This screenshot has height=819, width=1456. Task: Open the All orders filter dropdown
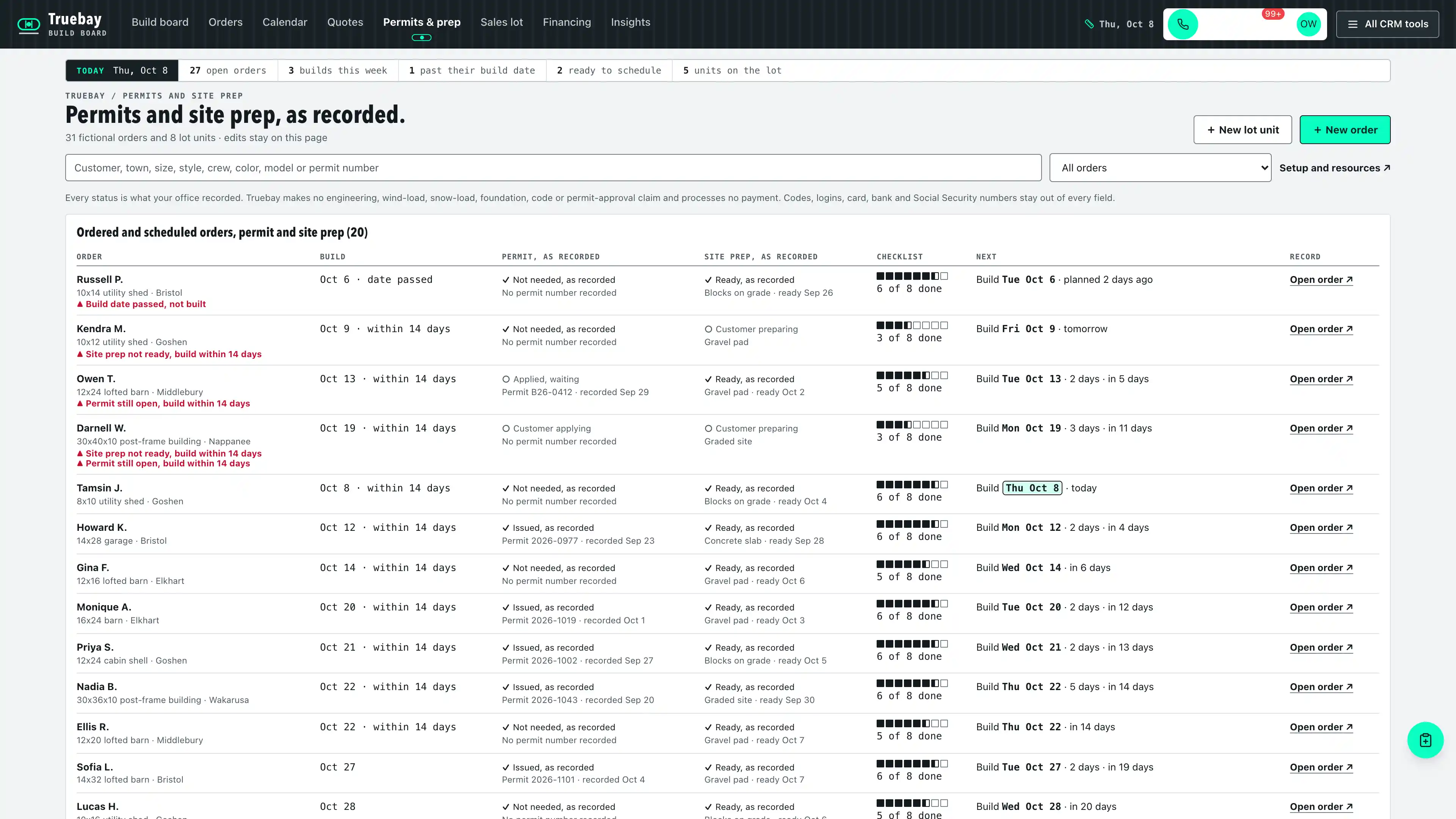point(1160,168)
